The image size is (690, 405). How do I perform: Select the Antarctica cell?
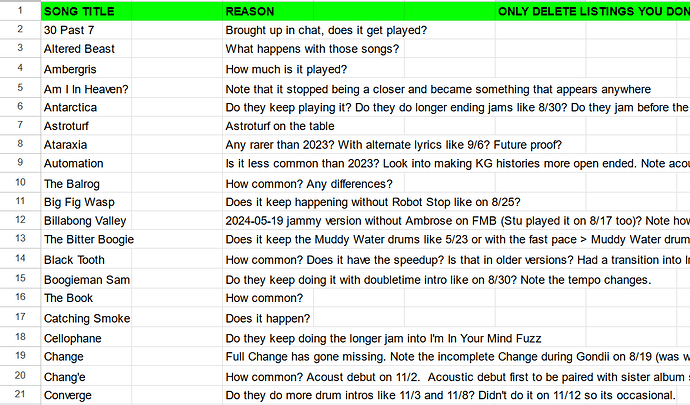coord(86,107)
